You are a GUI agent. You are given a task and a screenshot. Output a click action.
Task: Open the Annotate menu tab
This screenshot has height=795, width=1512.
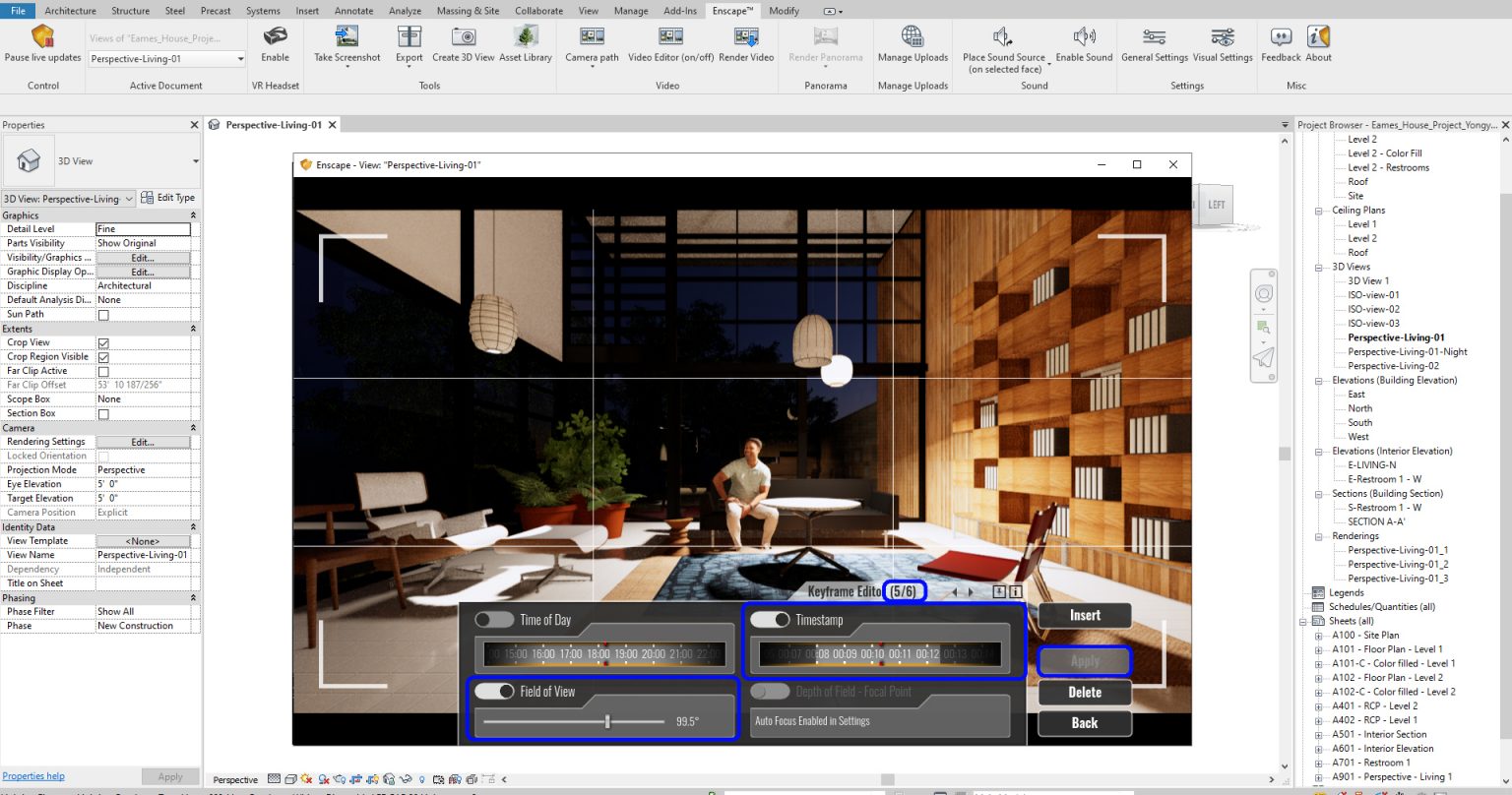[x=353, y=11]
